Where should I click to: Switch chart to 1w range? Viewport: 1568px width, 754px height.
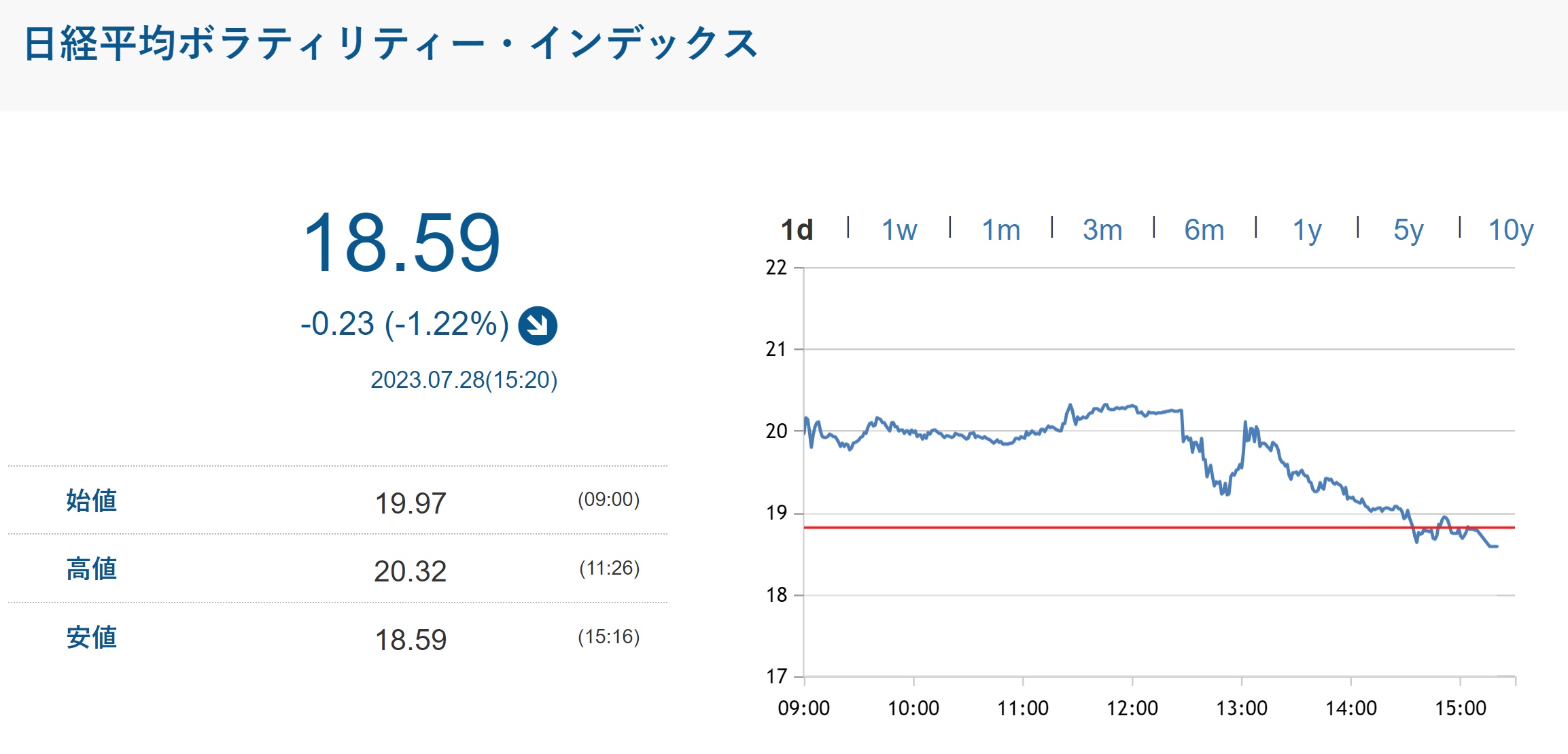(x=899, y=230)
